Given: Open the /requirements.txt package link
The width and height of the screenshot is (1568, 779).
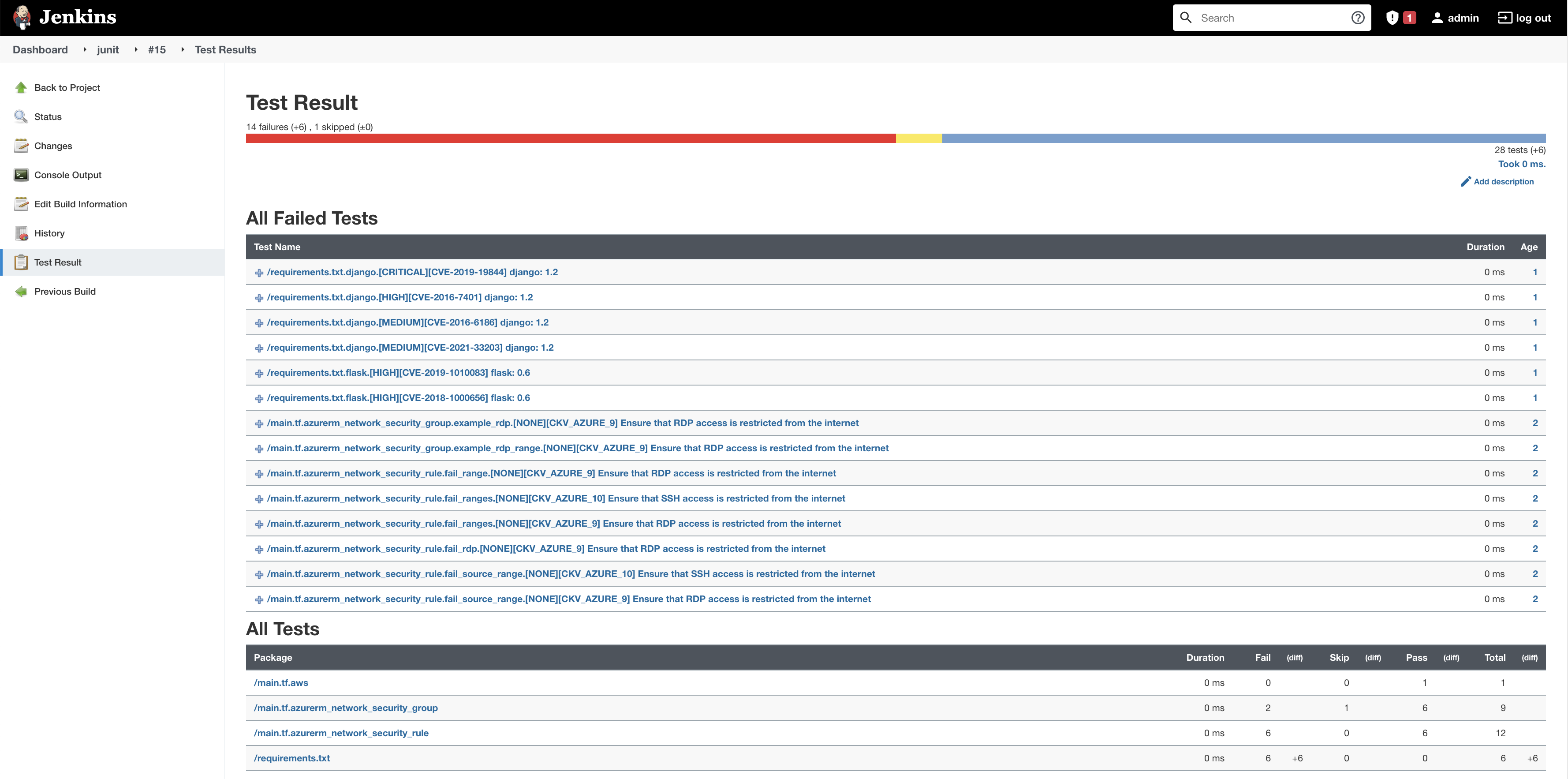Looking at the screenshot, I should (291, 758).
